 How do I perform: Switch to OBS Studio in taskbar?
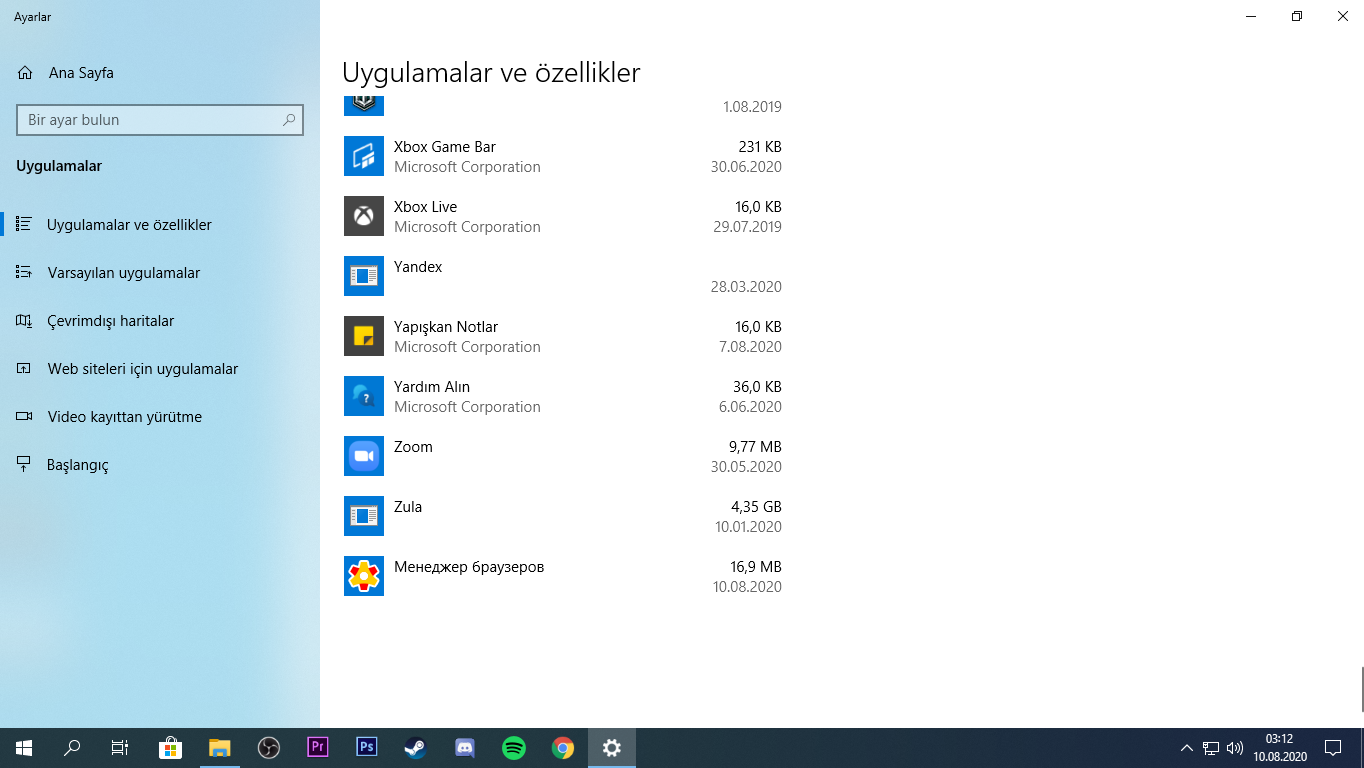(269, 748)
